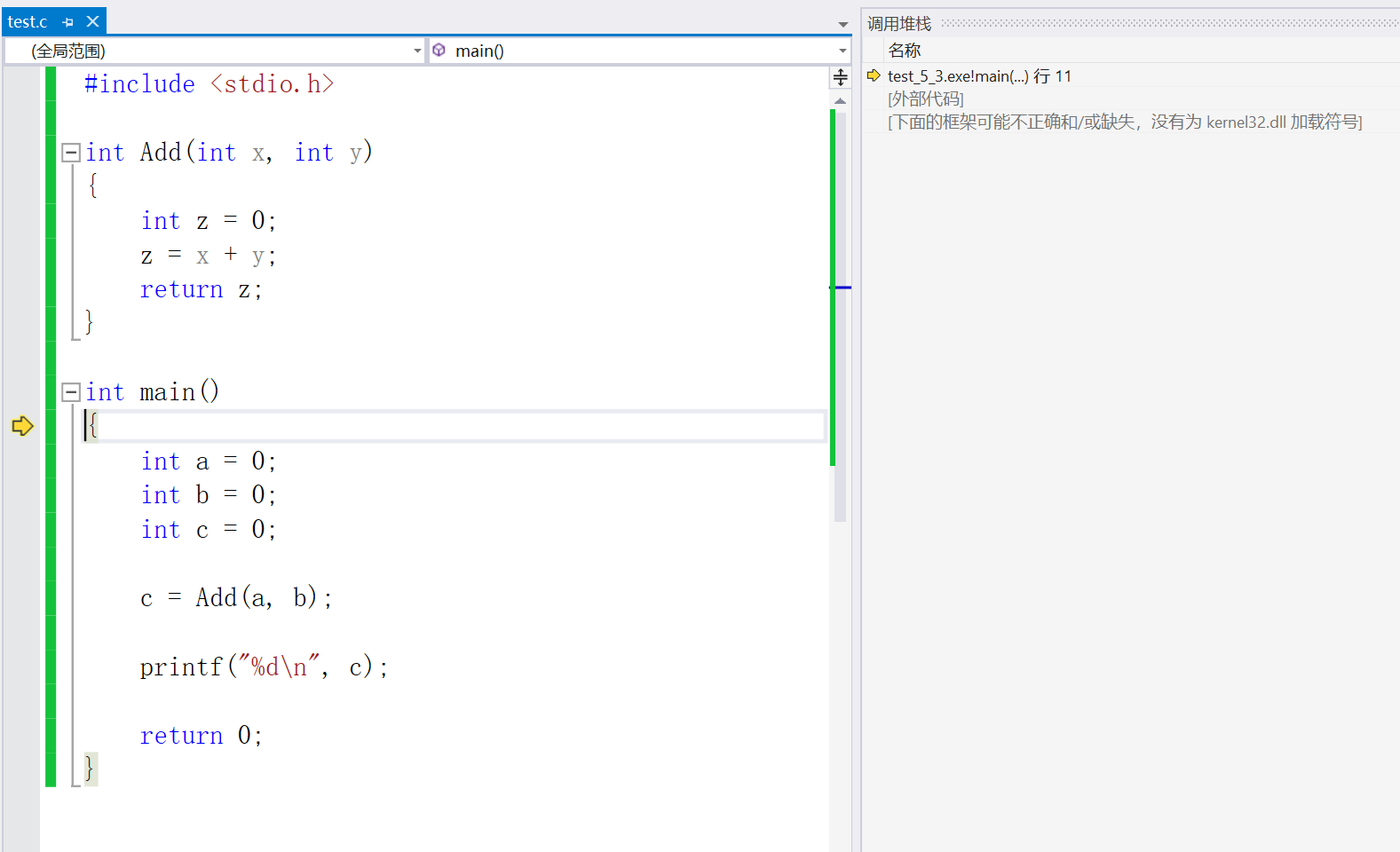Screen dimensions: 1400x852
Task: Click the int b = 0; line
Action: pos(209,495)
